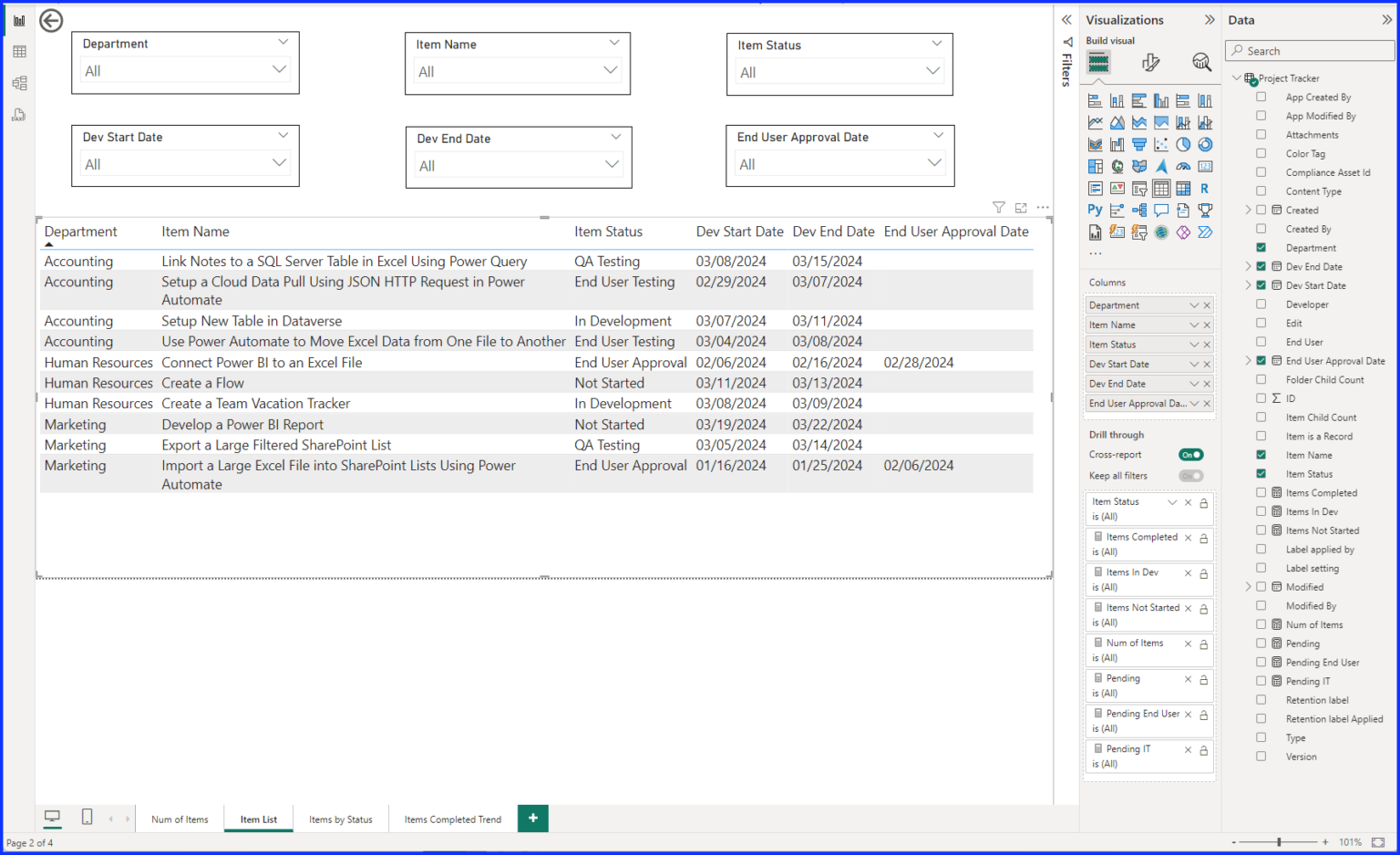Select the pie chart visualization icon
Viewport: 1400px width, 855px height.
pyautogui.click(x=1183, y=144)
